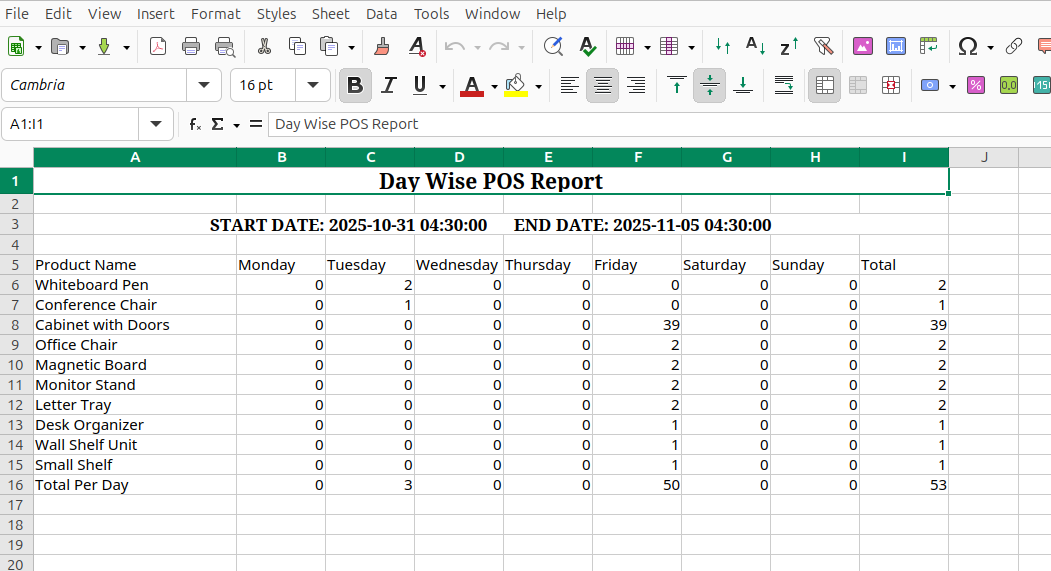
Task: Insert a chart
Action: tap(895, 47)
